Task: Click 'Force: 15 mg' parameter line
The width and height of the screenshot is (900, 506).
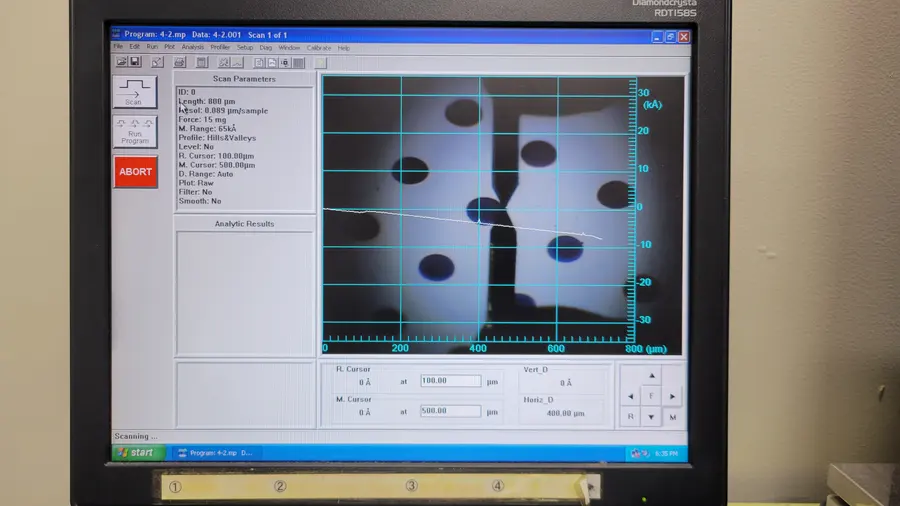Action: (202, 119)
